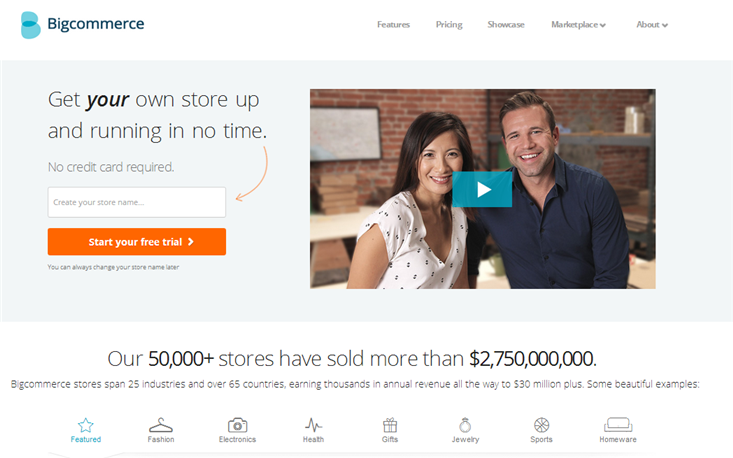The image size is (733, 458).
Task: Open the Fashion hanger category
Action: pyautogui.click(x=161, y=425)
